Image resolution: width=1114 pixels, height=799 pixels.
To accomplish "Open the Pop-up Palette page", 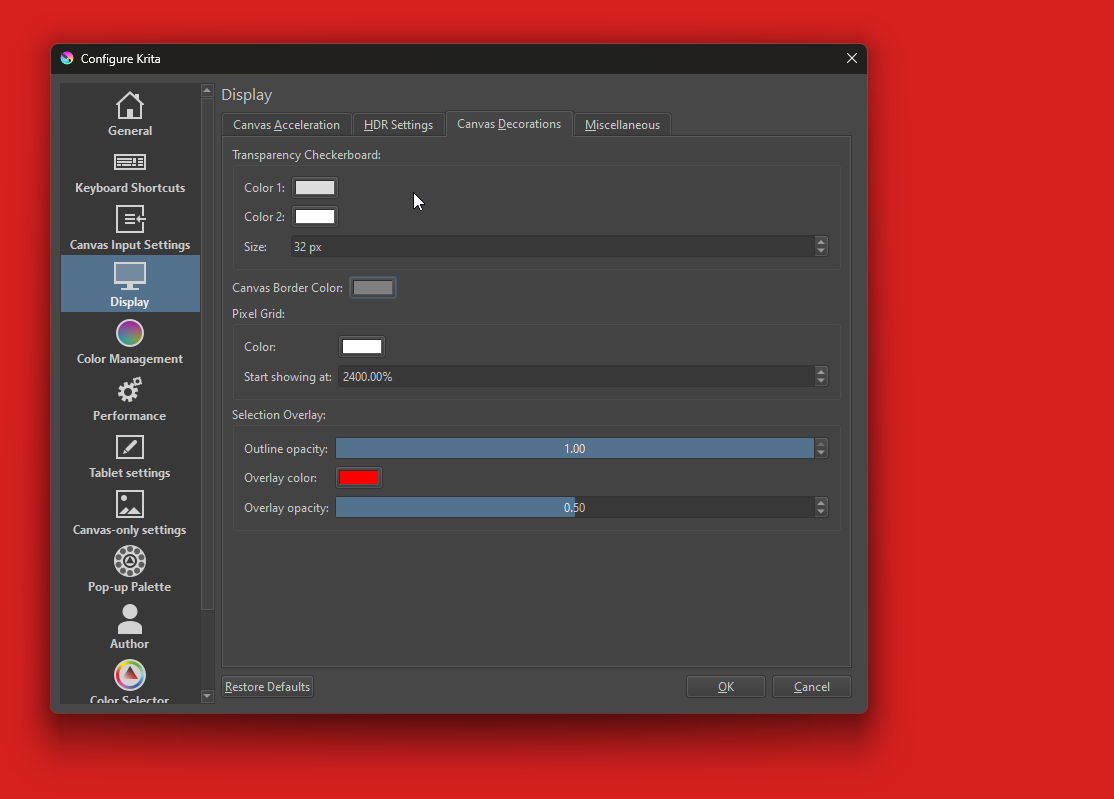I will click(x=130, y=569).
